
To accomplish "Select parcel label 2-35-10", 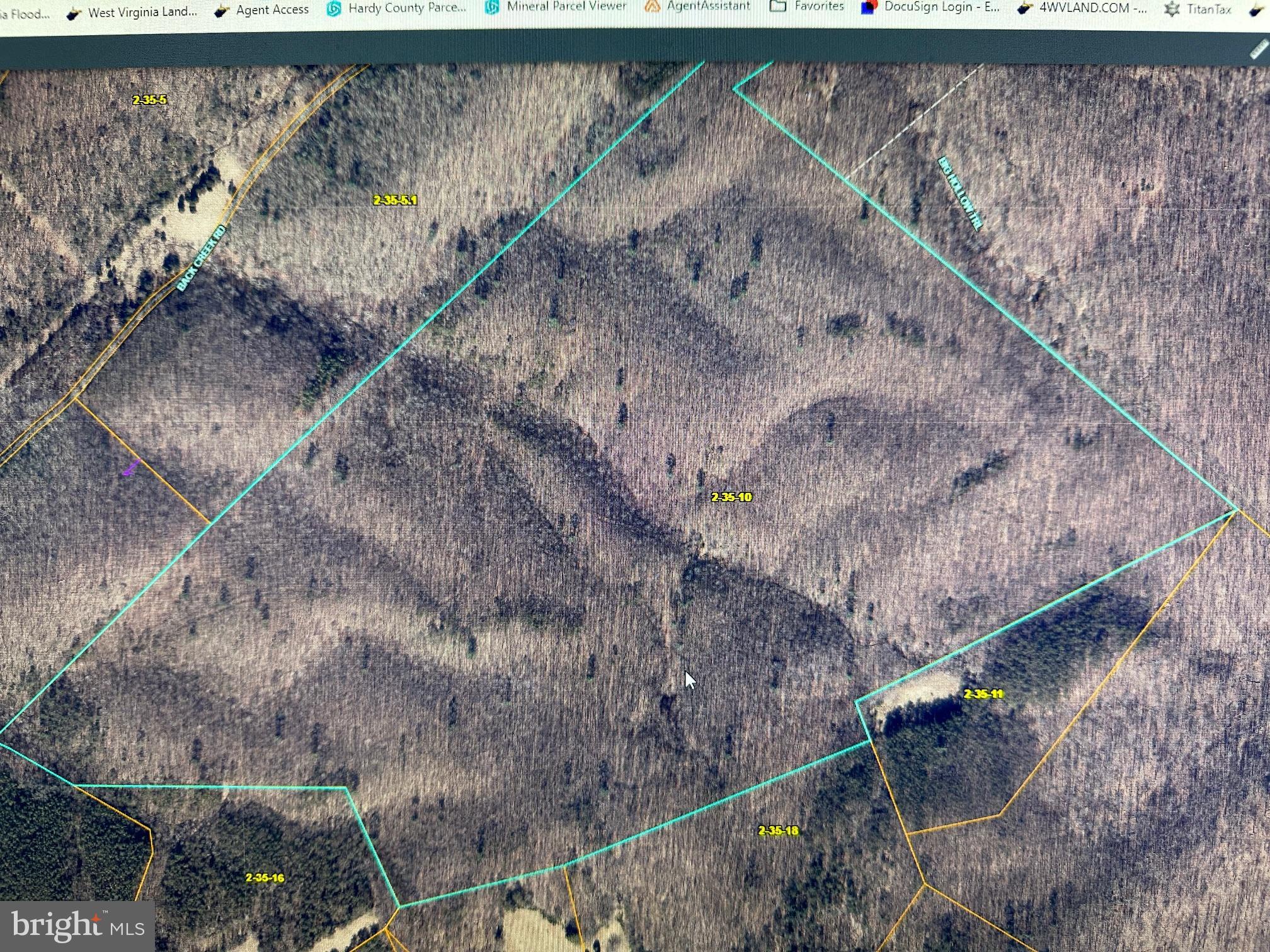I will (731, 497).
